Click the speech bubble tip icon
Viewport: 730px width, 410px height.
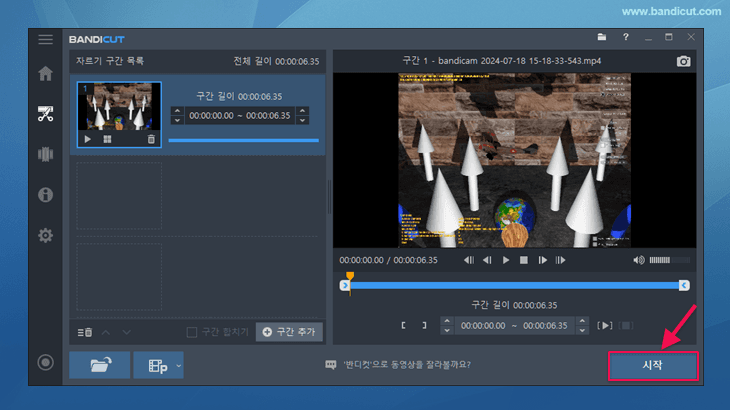coord(331,365)
